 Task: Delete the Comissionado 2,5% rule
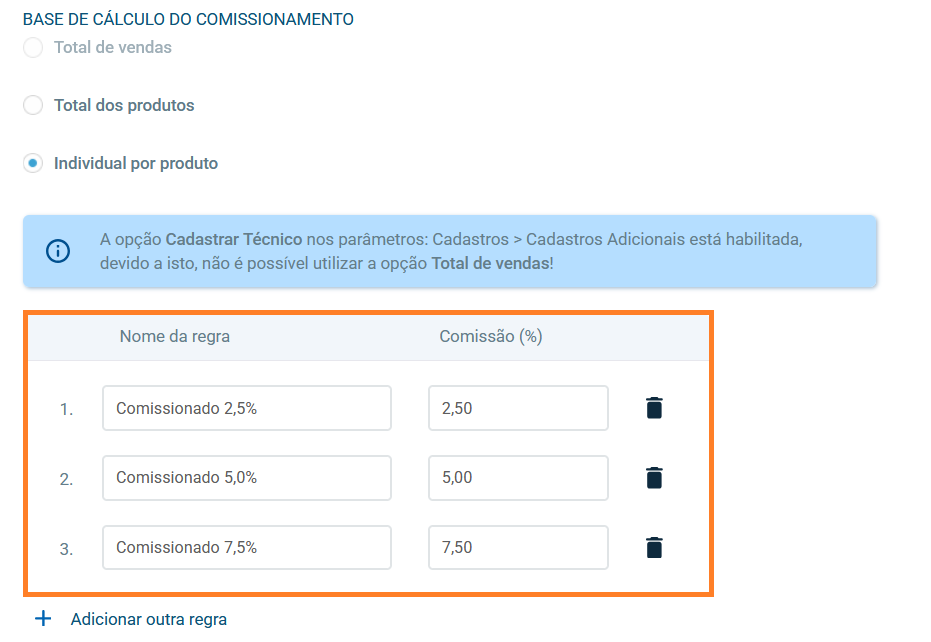654,408
